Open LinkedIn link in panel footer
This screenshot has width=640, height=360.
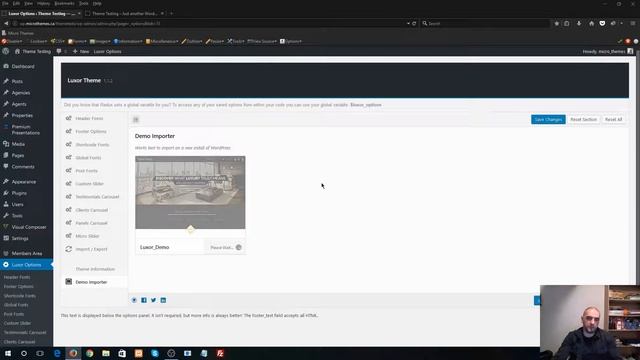(163, 300)
